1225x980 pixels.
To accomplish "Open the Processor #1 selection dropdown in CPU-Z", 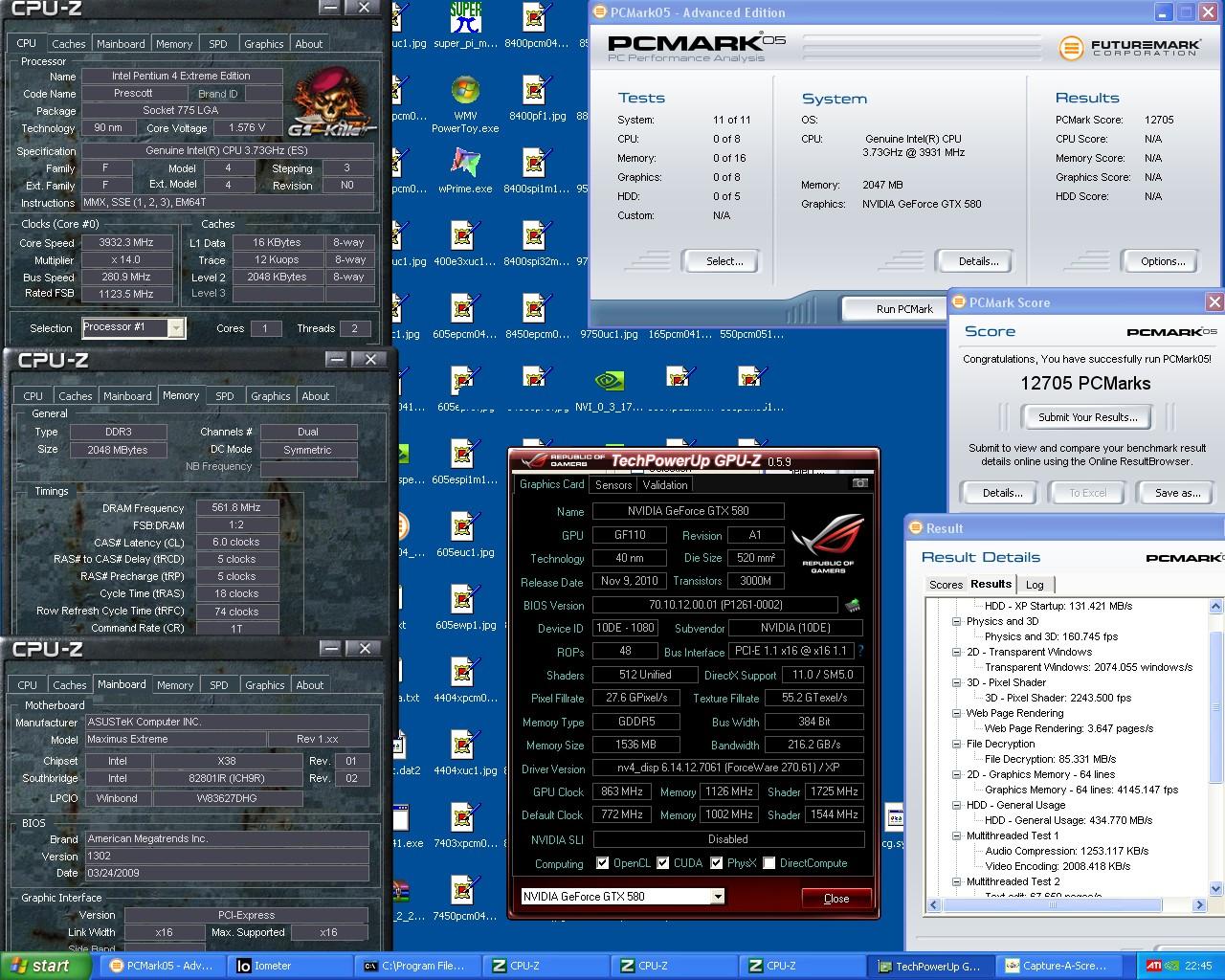I will [x=175, y=328].
